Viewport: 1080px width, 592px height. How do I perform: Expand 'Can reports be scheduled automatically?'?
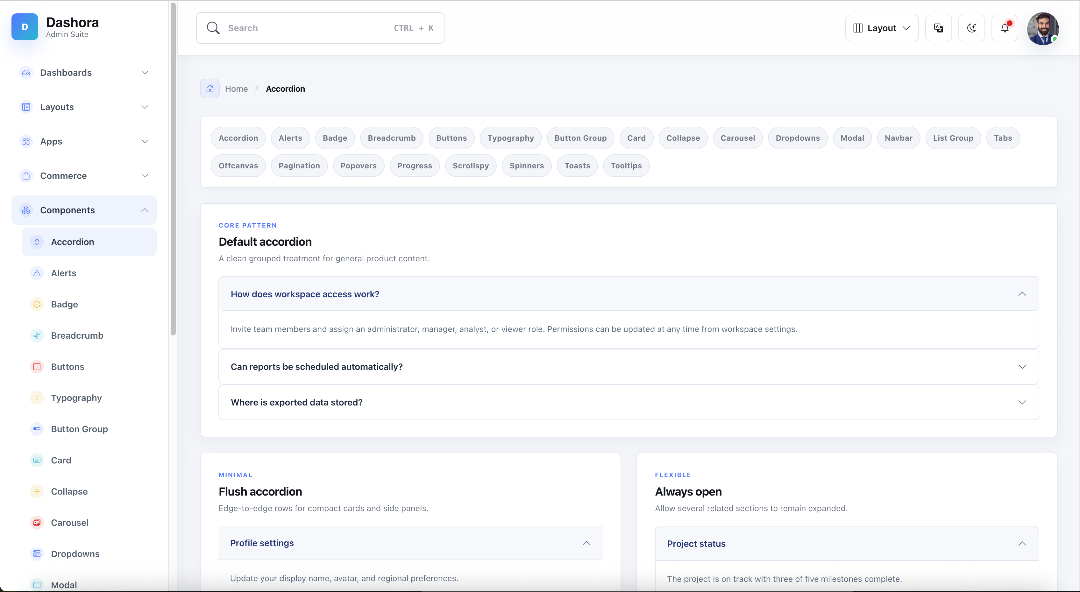pos(628,367)
